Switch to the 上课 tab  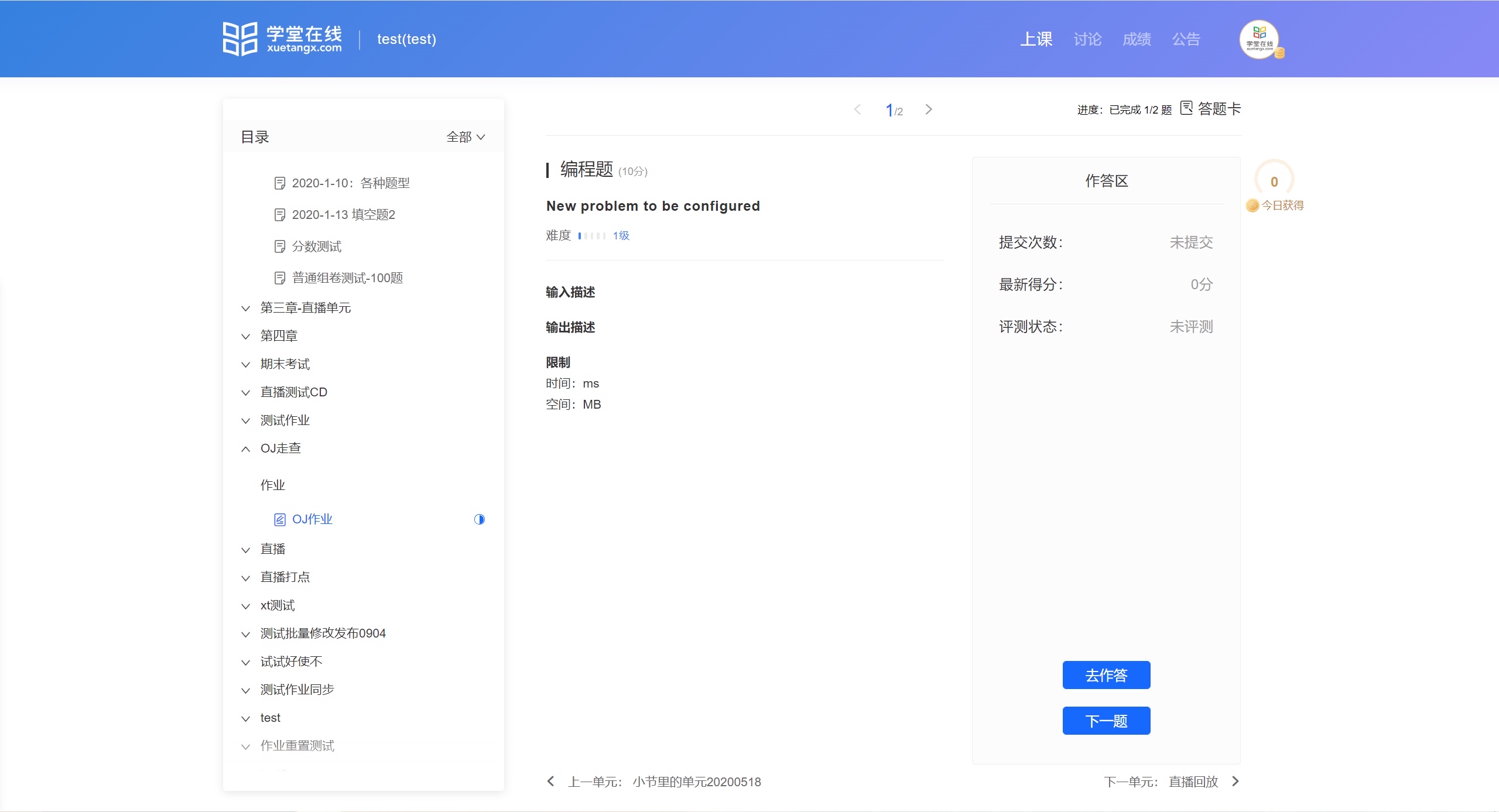coord(1036,39)
